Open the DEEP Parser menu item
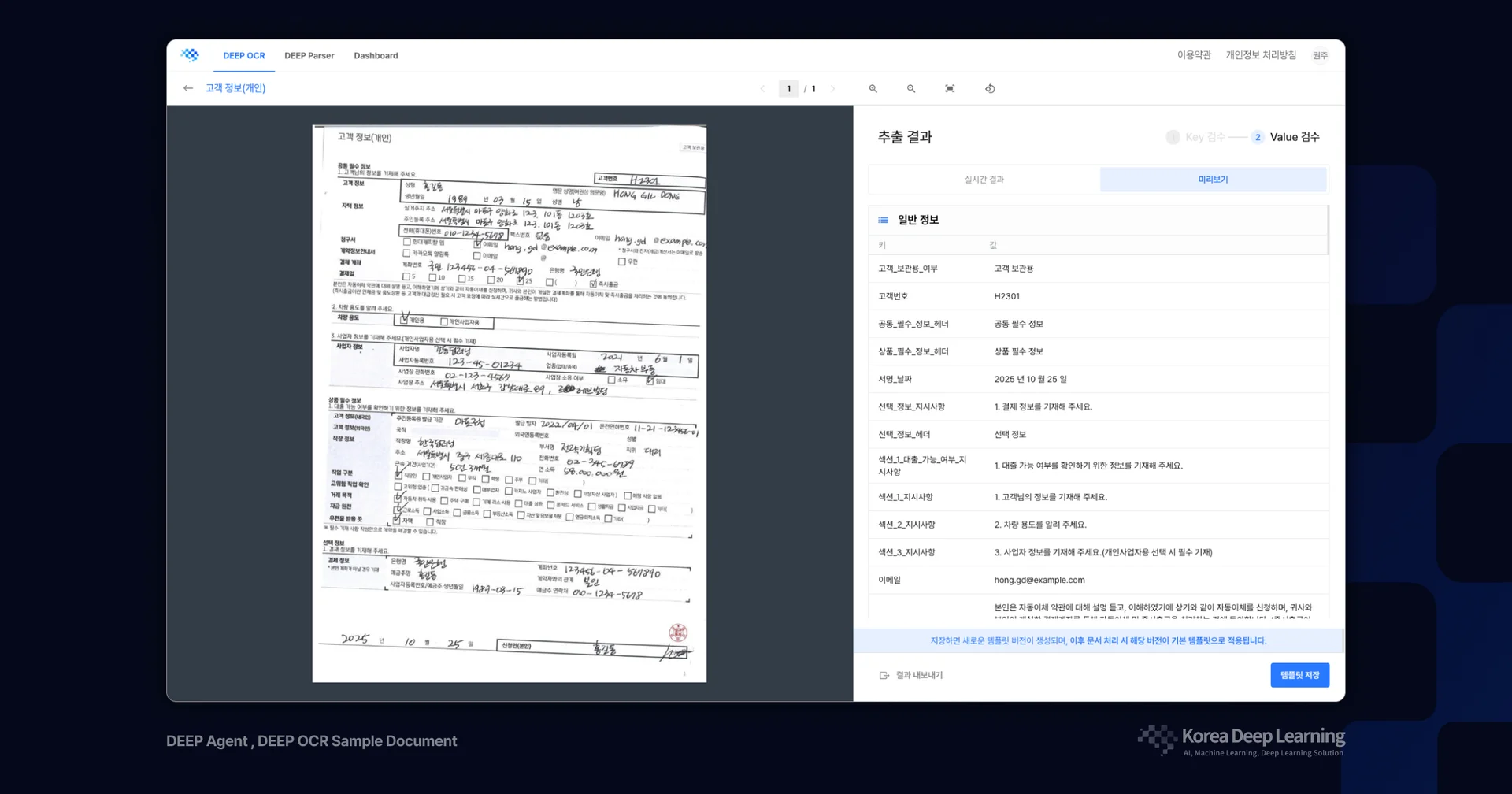 (309, 55)
